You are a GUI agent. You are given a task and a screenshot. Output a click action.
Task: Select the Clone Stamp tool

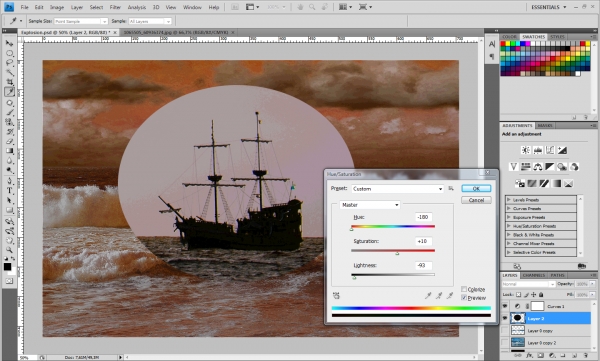(9, 122)
